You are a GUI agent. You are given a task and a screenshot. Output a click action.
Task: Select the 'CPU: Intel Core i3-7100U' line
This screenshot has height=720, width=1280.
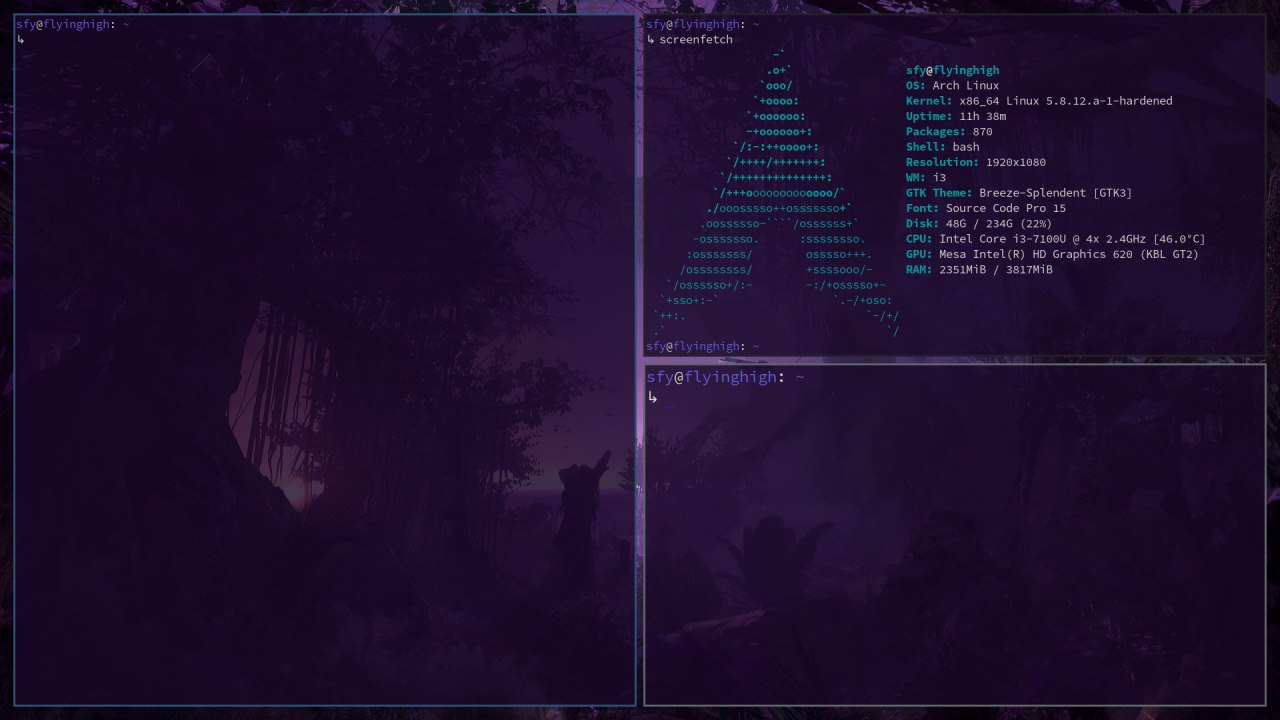click(x=1056, y=239)
